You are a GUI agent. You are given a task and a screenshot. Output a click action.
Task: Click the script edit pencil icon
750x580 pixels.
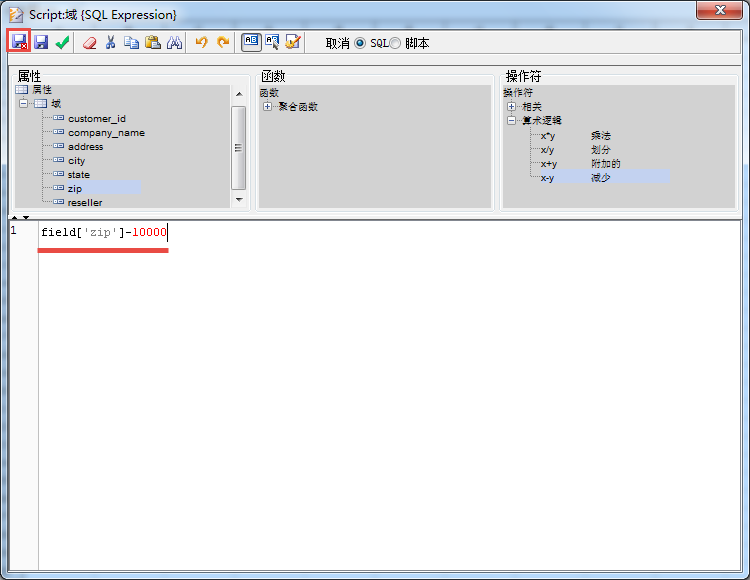[x=293, y=42]
